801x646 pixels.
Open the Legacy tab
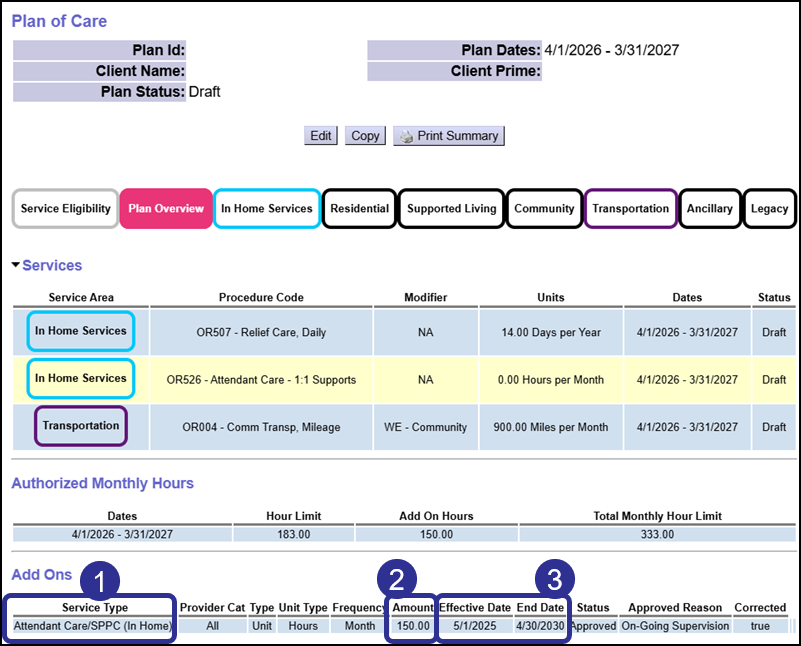coord(769,208)
